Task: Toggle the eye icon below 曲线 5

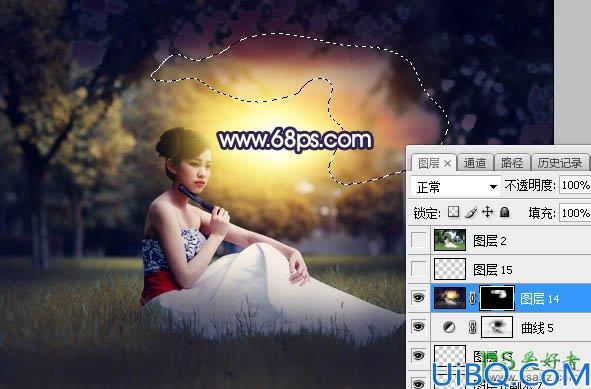Action: 418,355
